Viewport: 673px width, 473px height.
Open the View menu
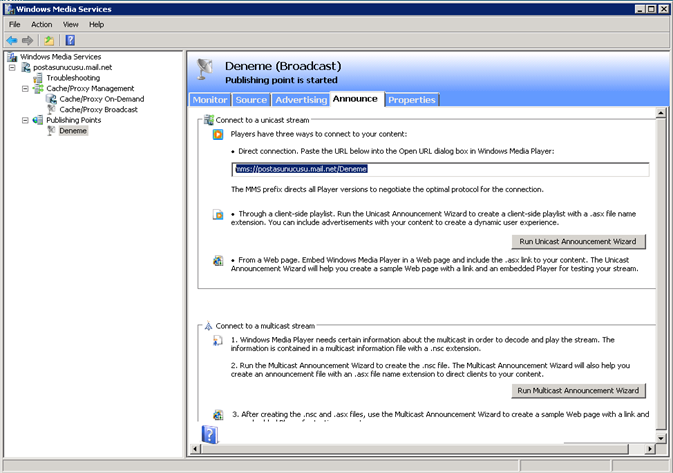click(70, 24)
